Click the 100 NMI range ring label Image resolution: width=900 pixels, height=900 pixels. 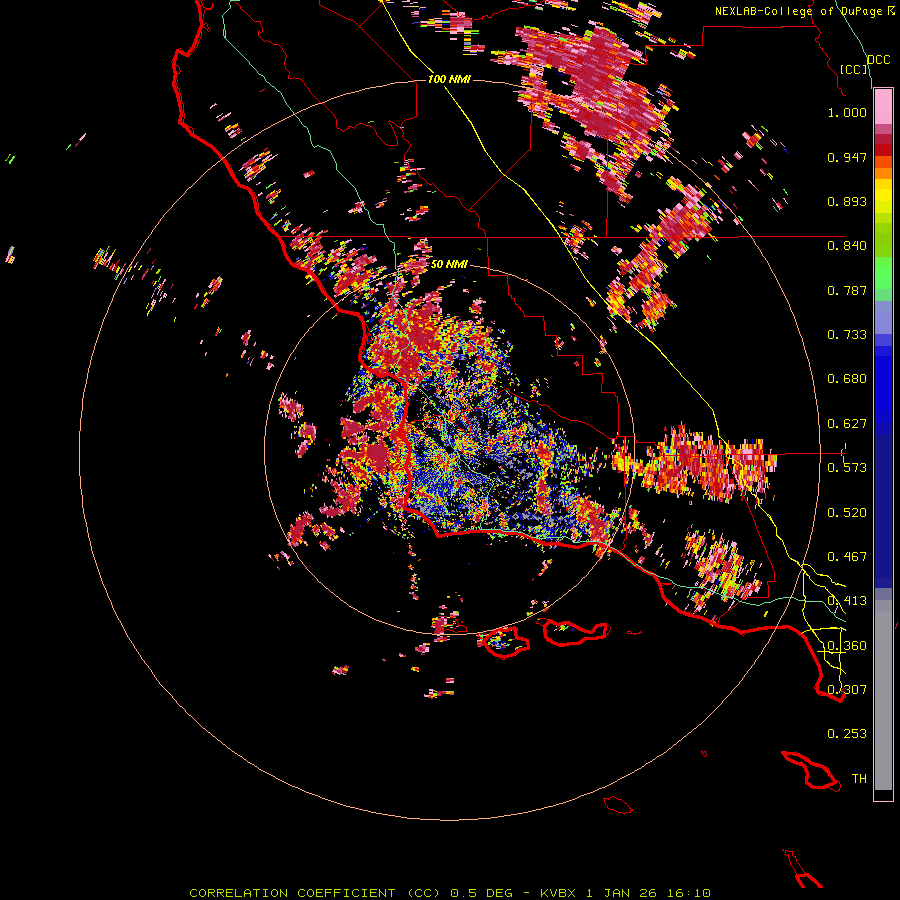pyautogui.click(x=449, y=79)
